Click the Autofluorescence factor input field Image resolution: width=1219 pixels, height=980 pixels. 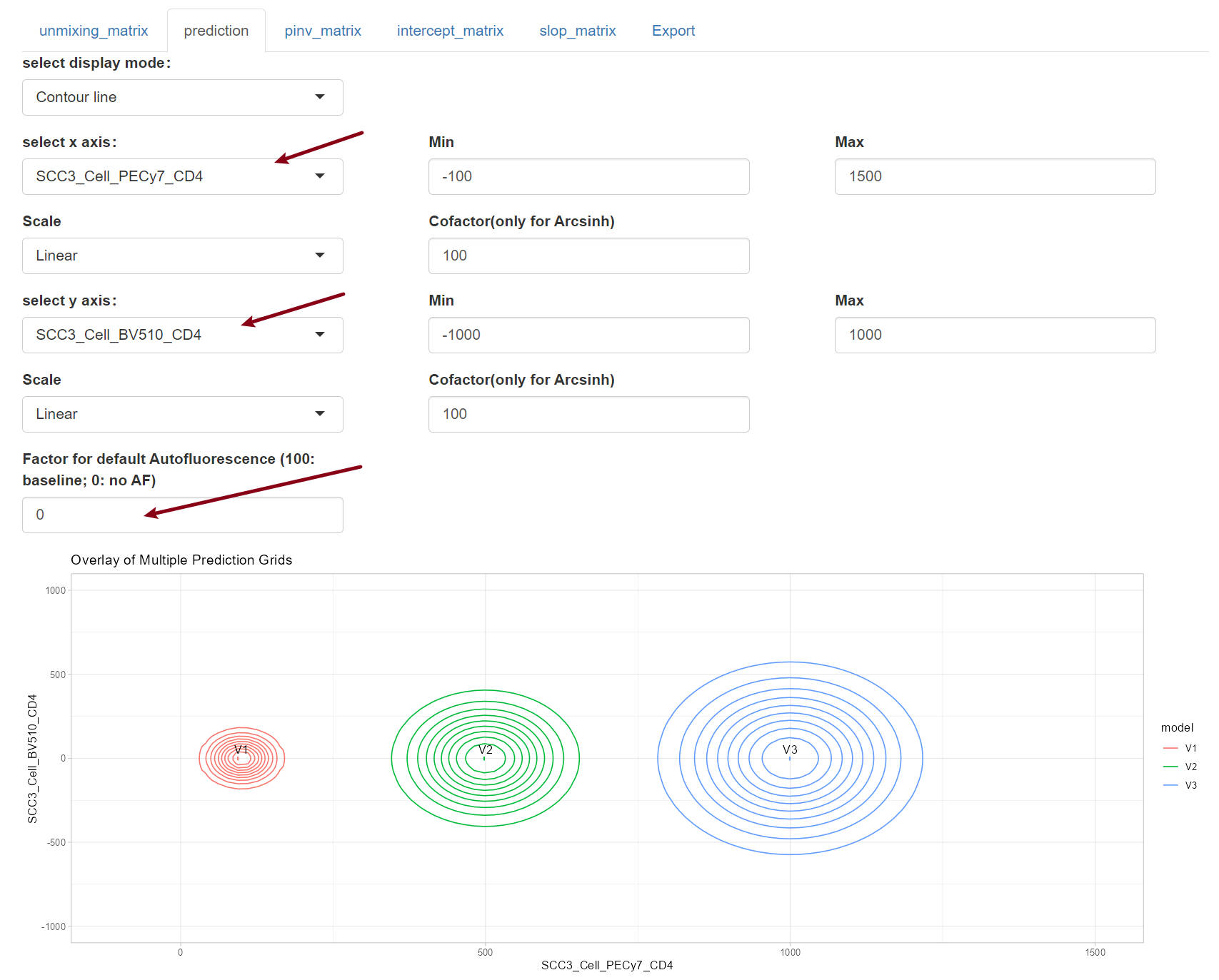(182, 515)
